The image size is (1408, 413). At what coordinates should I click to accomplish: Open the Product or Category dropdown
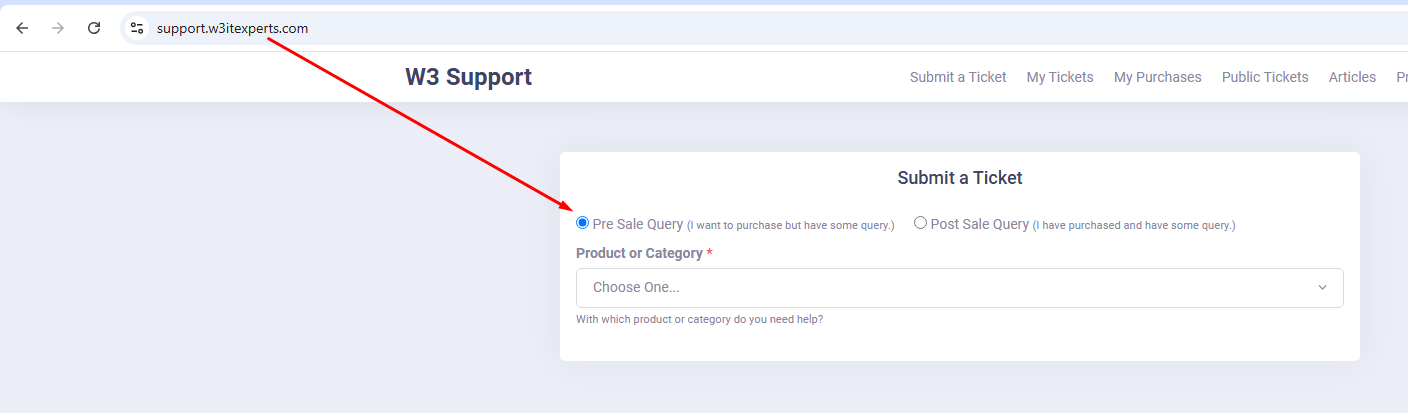(x=960, y=288)
